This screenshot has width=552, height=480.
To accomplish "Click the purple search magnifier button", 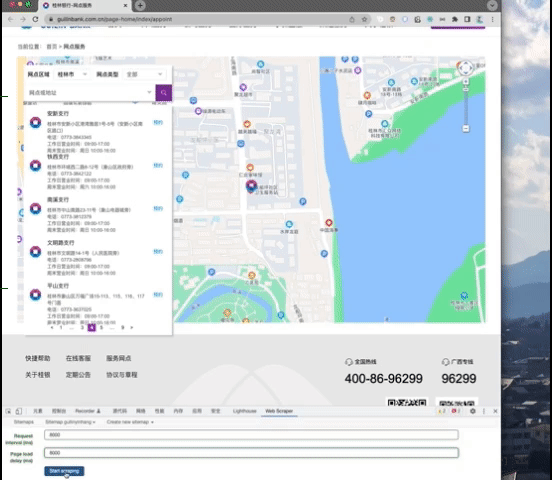I will coord(164,93).
